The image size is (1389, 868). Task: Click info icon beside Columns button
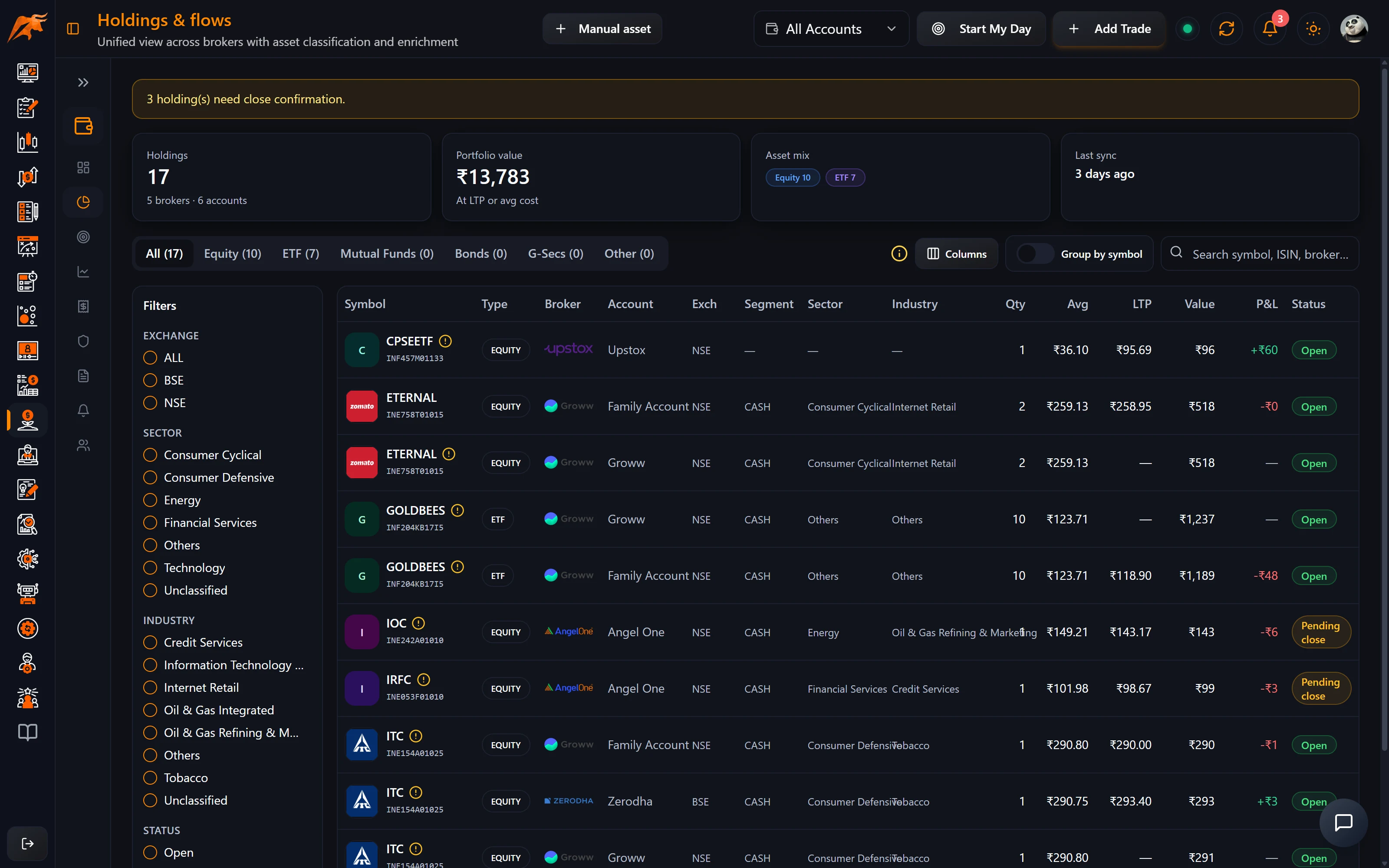899,254
